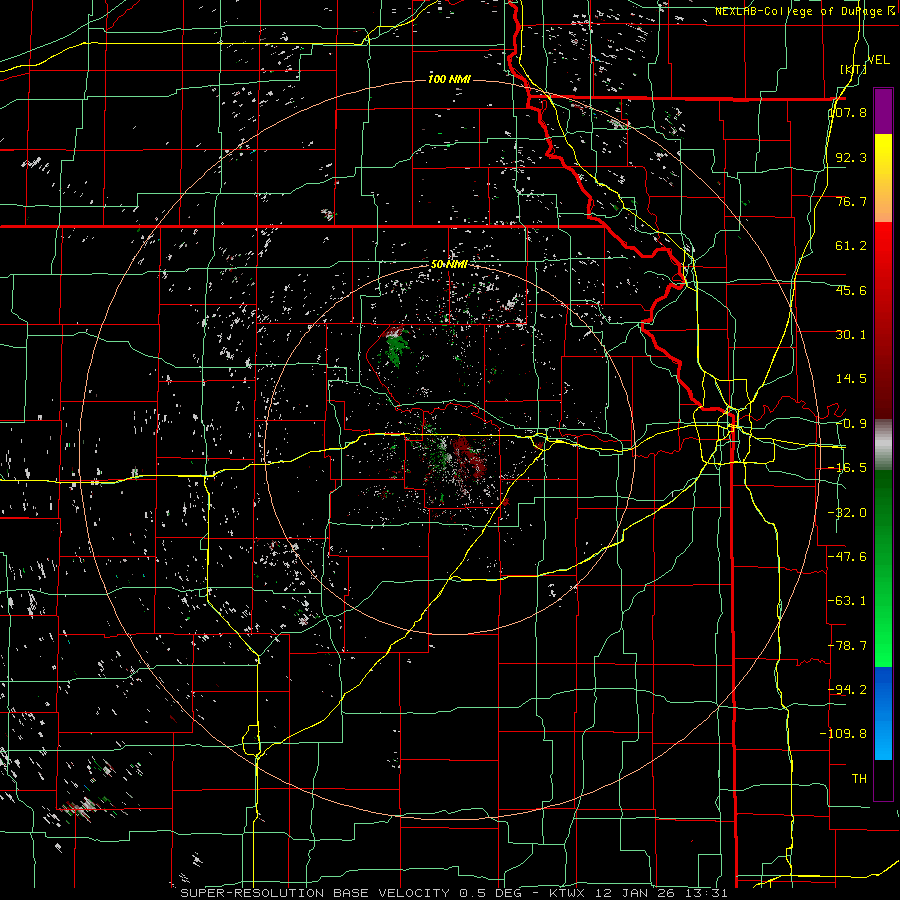
Task: Click the "30.1" legend value
Action: click(x=851, y=335)
